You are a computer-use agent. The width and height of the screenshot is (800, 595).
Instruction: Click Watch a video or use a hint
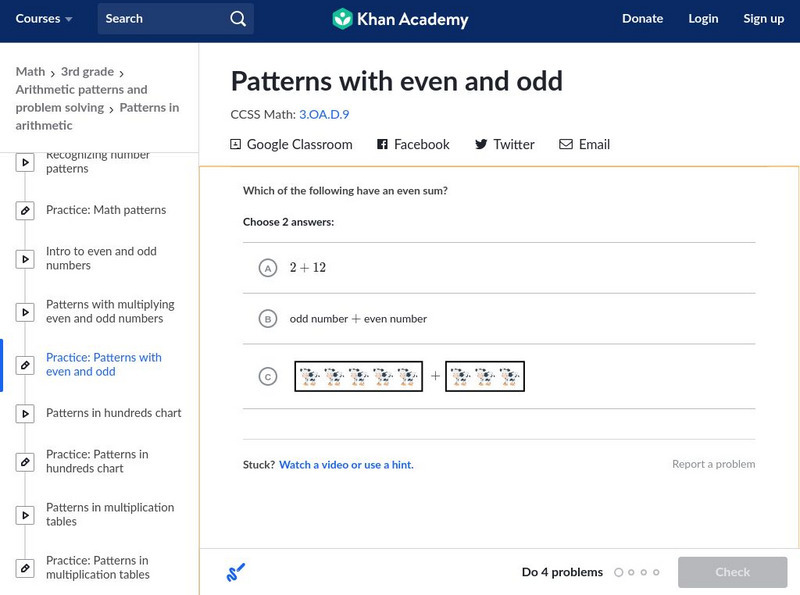click(346, 465)
